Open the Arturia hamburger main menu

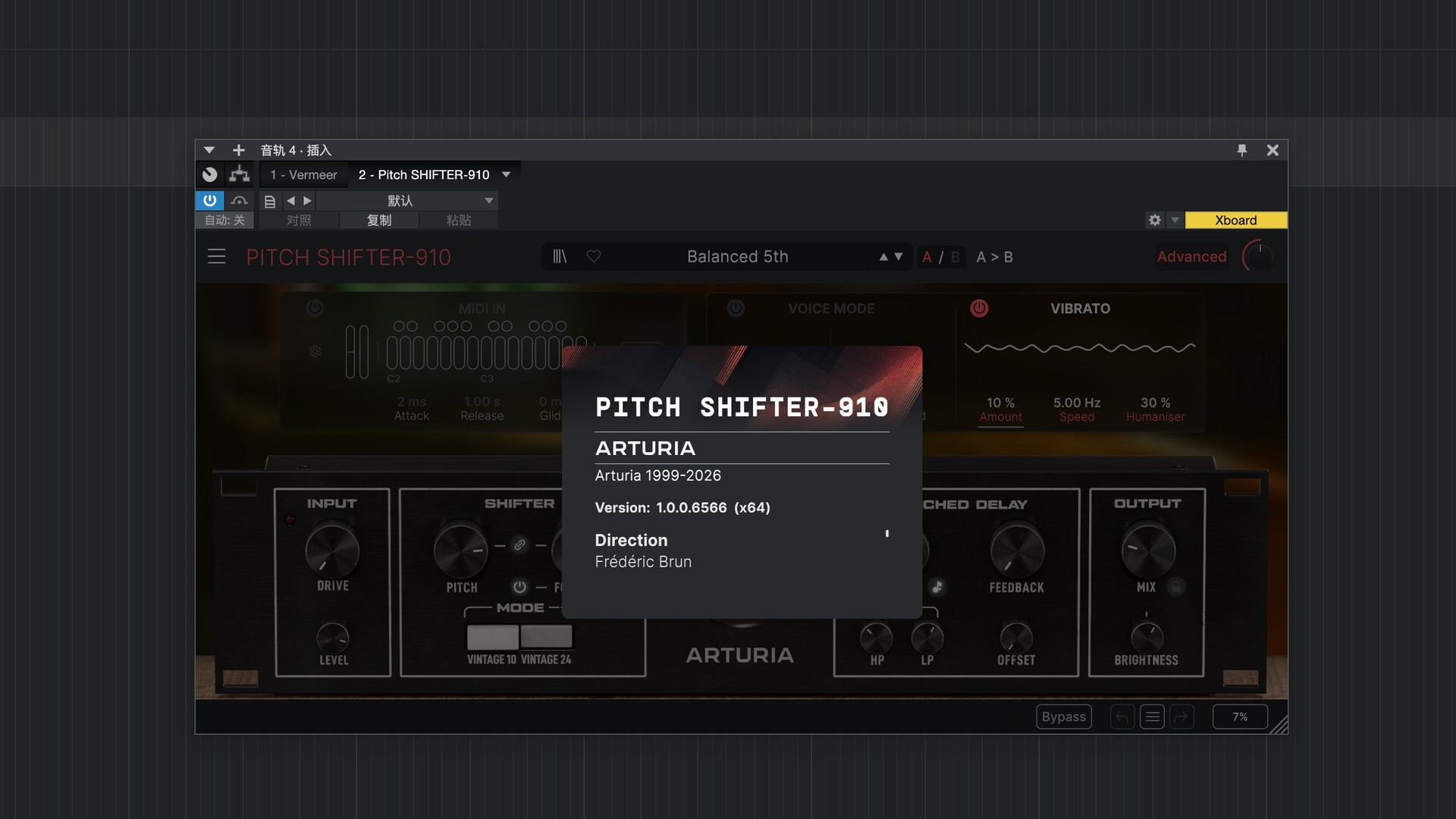point(217,257)
